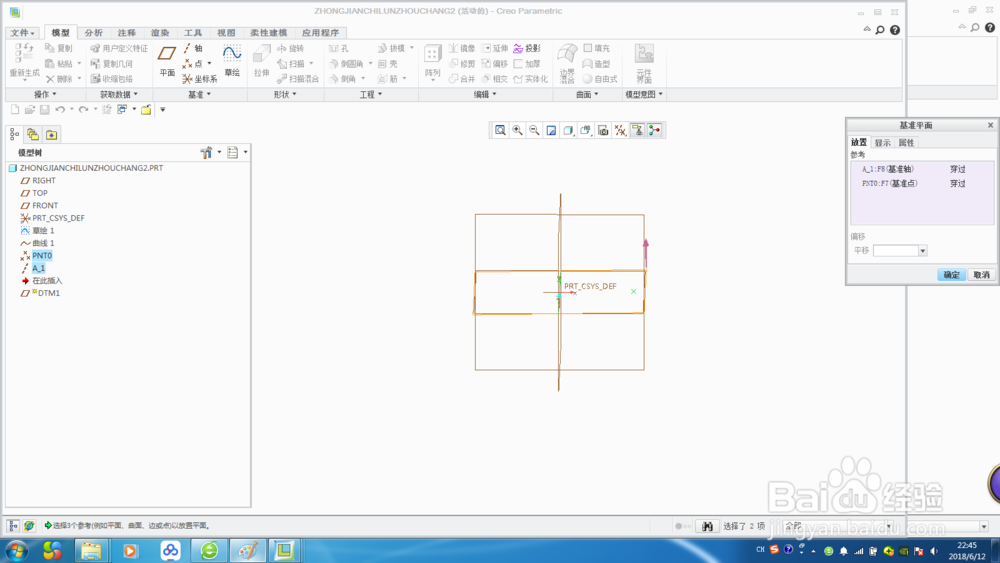This screenshot has width=1000, height=563.
Task: Choose the 点 (Point) datum tool
Action: tap(193, 64)
